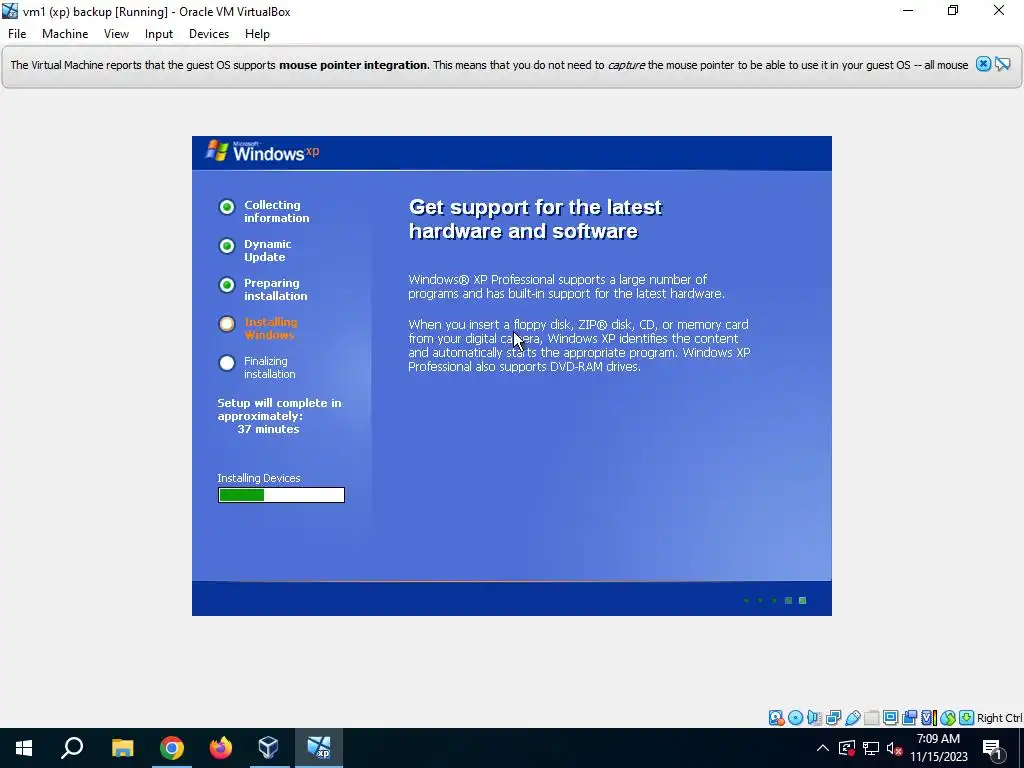Image resolution: width=1024 pixels, height=768 pixels.
Task: Open the Input menu
Action: [x=159, y=34]
